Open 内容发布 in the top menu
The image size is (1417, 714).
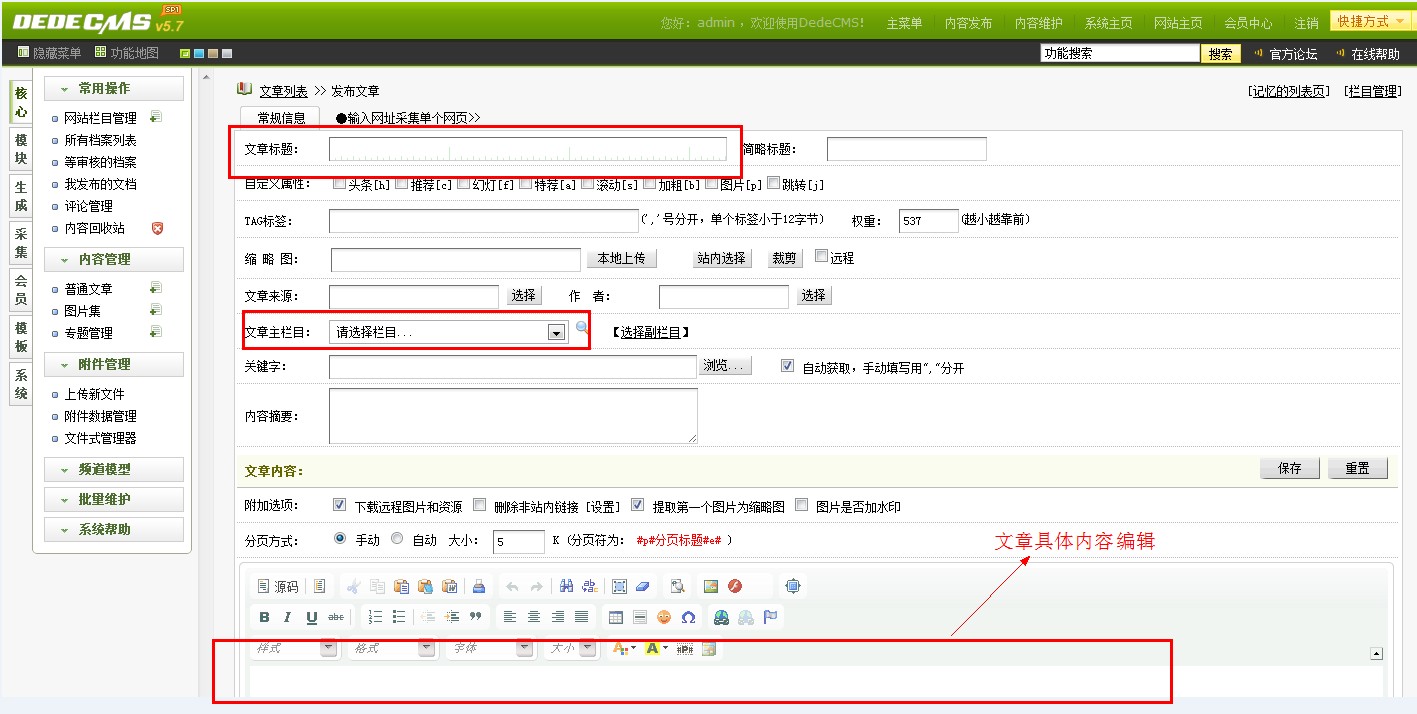click(968, 23)
